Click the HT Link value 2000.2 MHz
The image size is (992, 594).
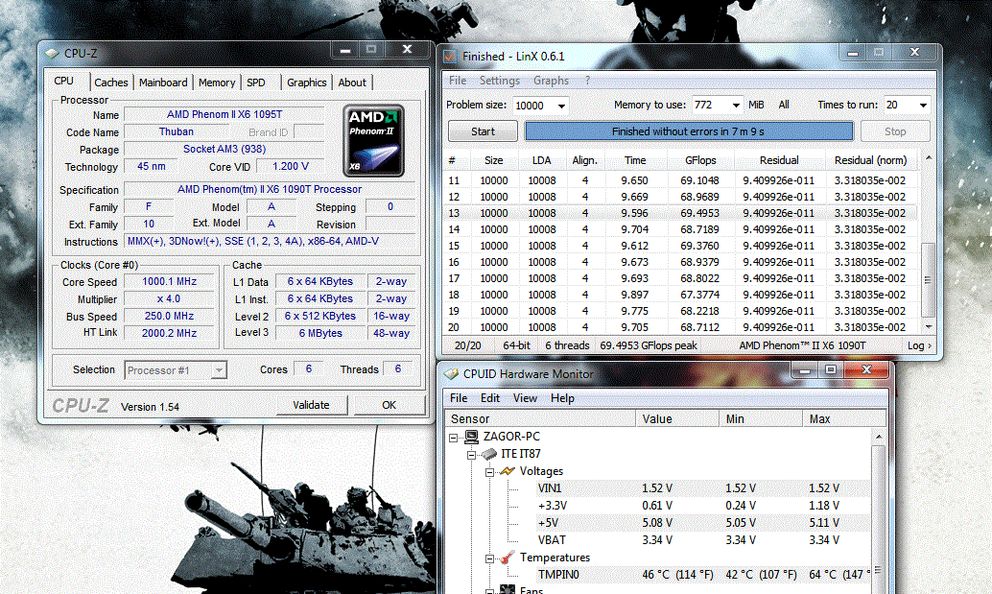[169, 333]
